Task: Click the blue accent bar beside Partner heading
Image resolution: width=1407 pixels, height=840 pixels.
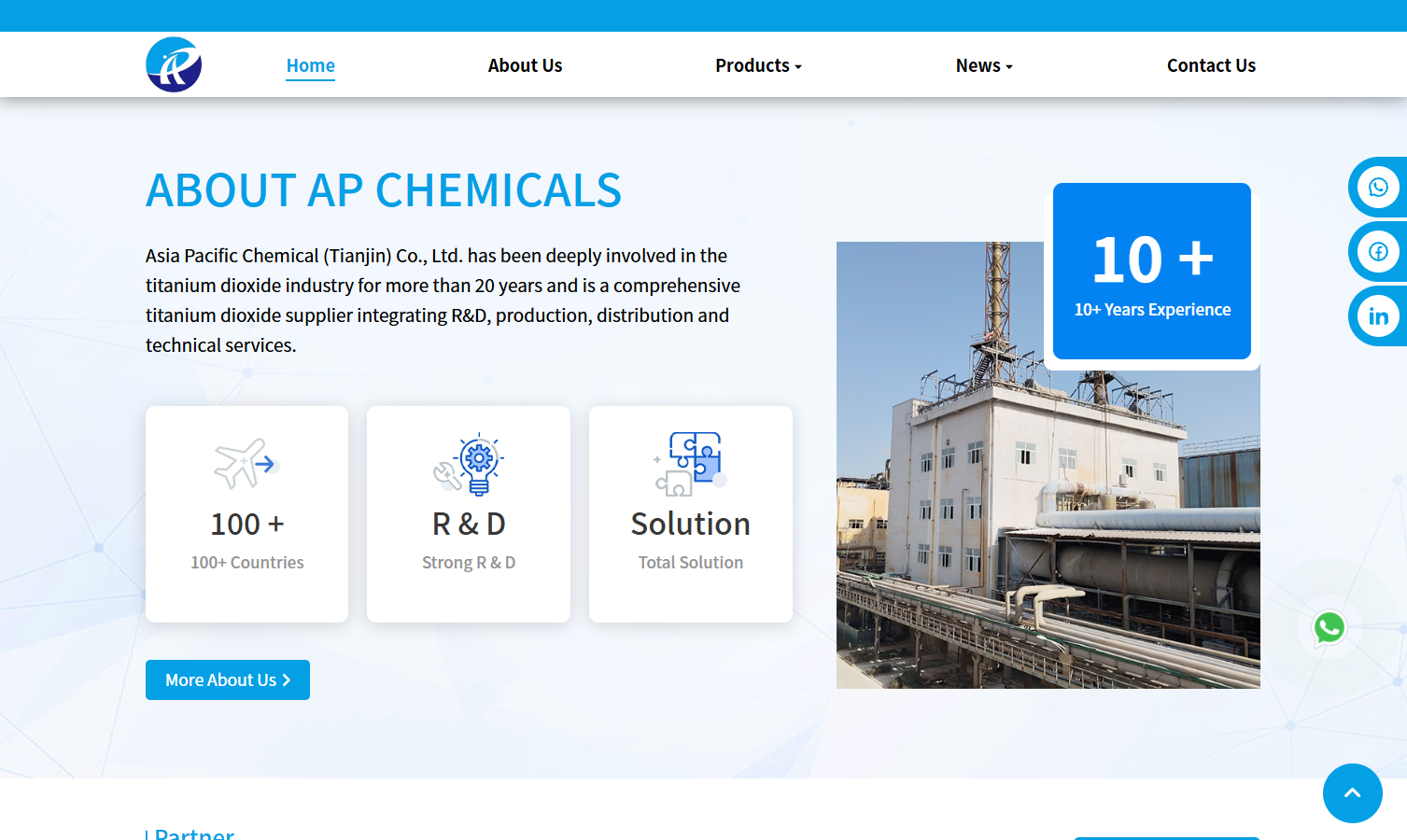Action: (147, 833)
